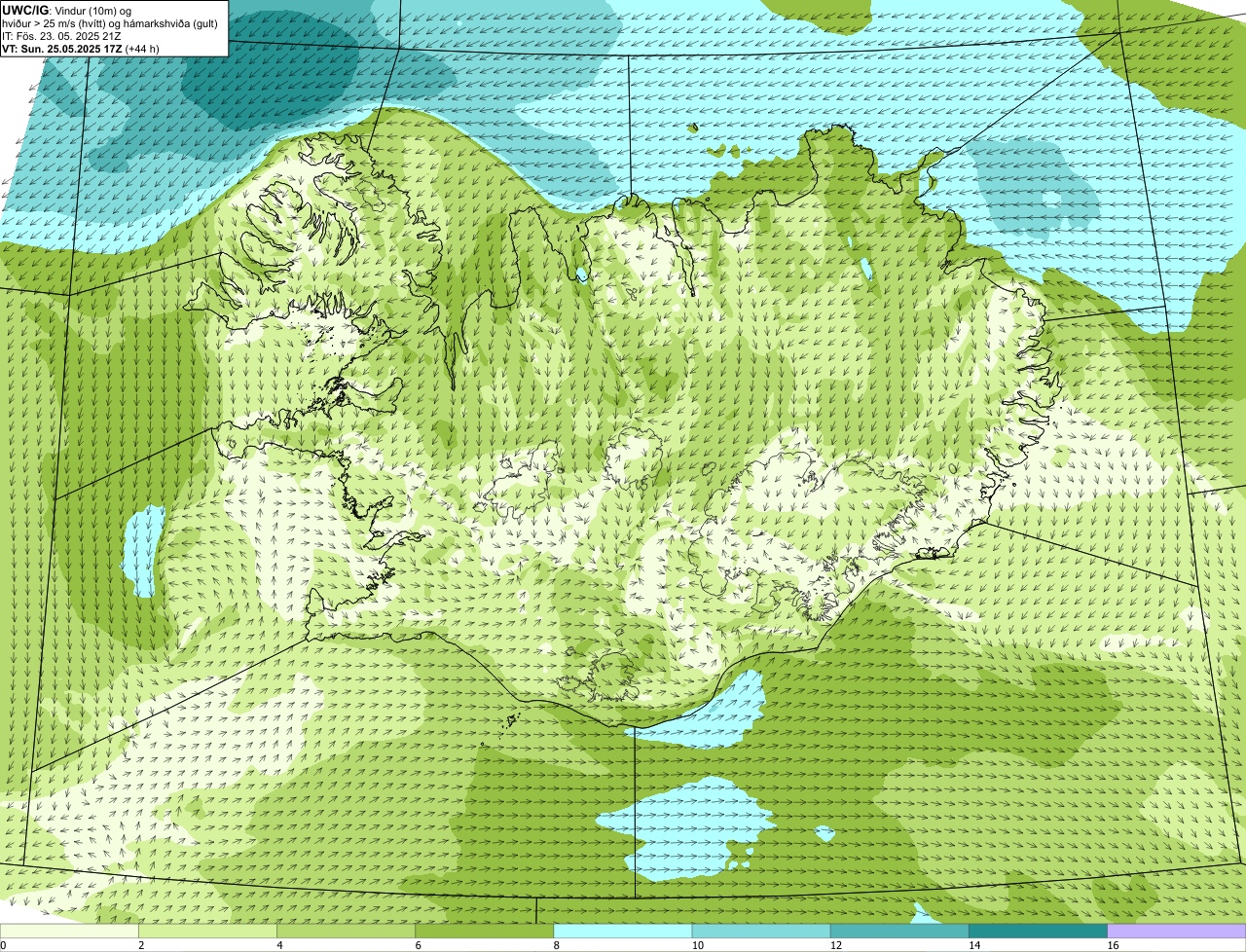This screenshot has width=1246, height=952.
Task: Click the '8' label on the color scale
Action: (556, 945)
